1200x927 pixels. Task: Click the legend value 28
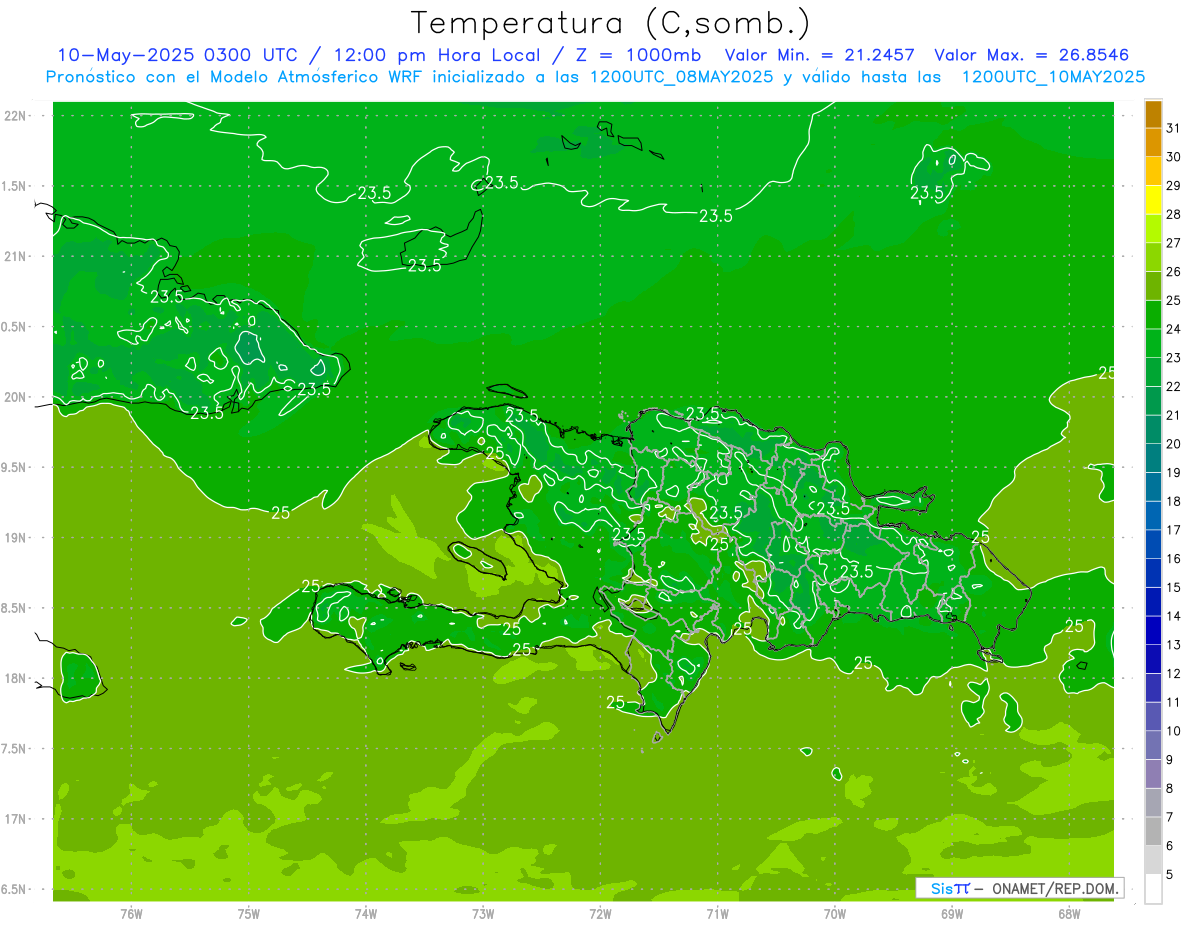pos(1174,214)
